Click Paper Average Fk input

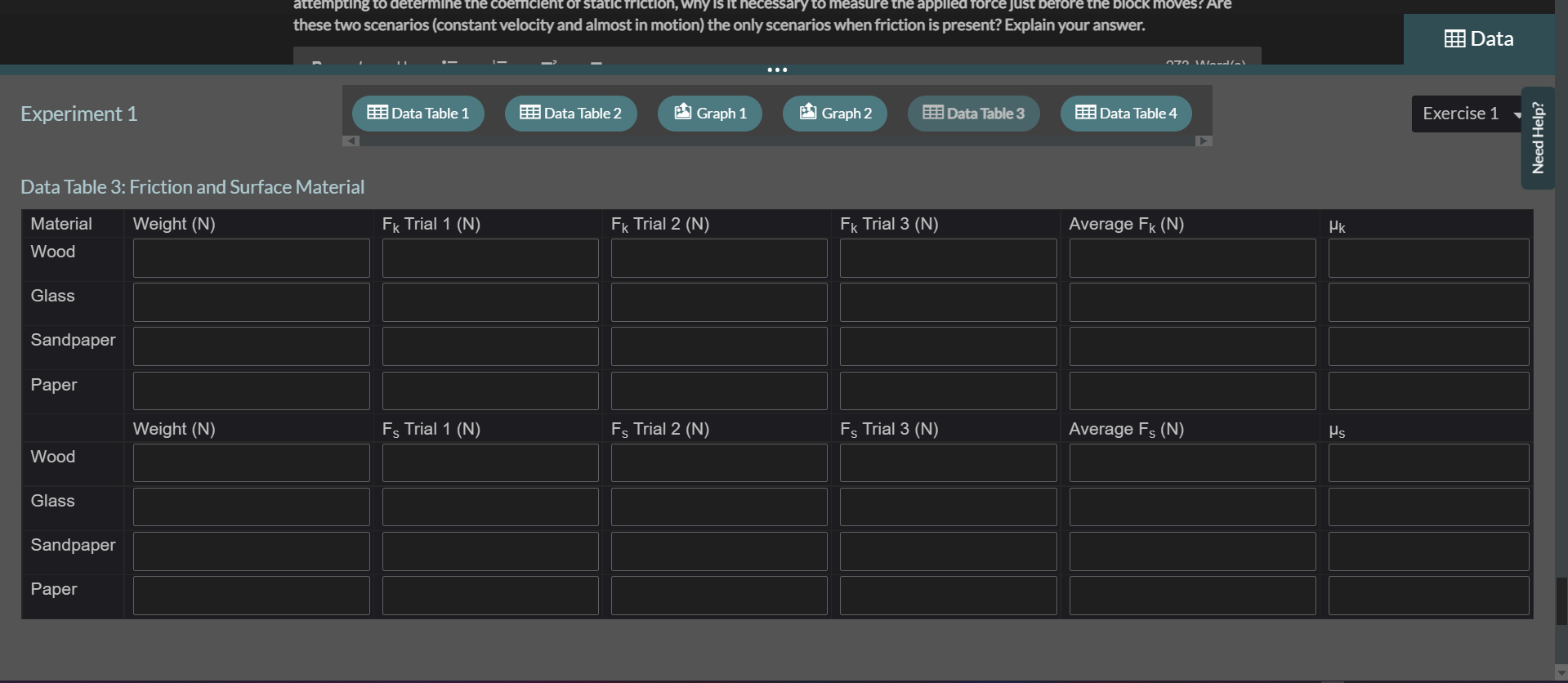[1193, 391]
